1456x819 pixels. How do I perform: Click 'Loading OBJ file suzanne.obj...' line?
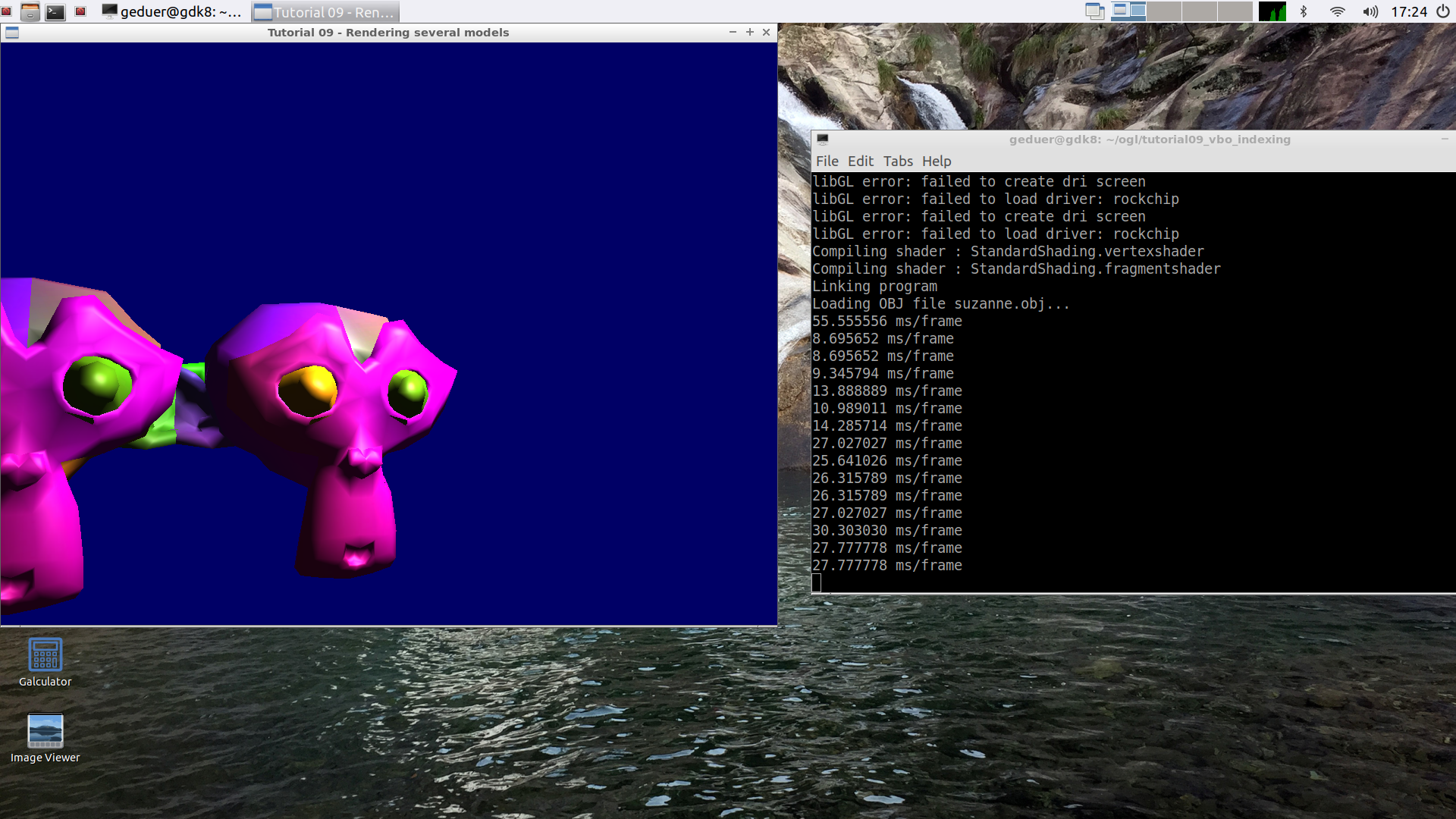pos(941,304)
